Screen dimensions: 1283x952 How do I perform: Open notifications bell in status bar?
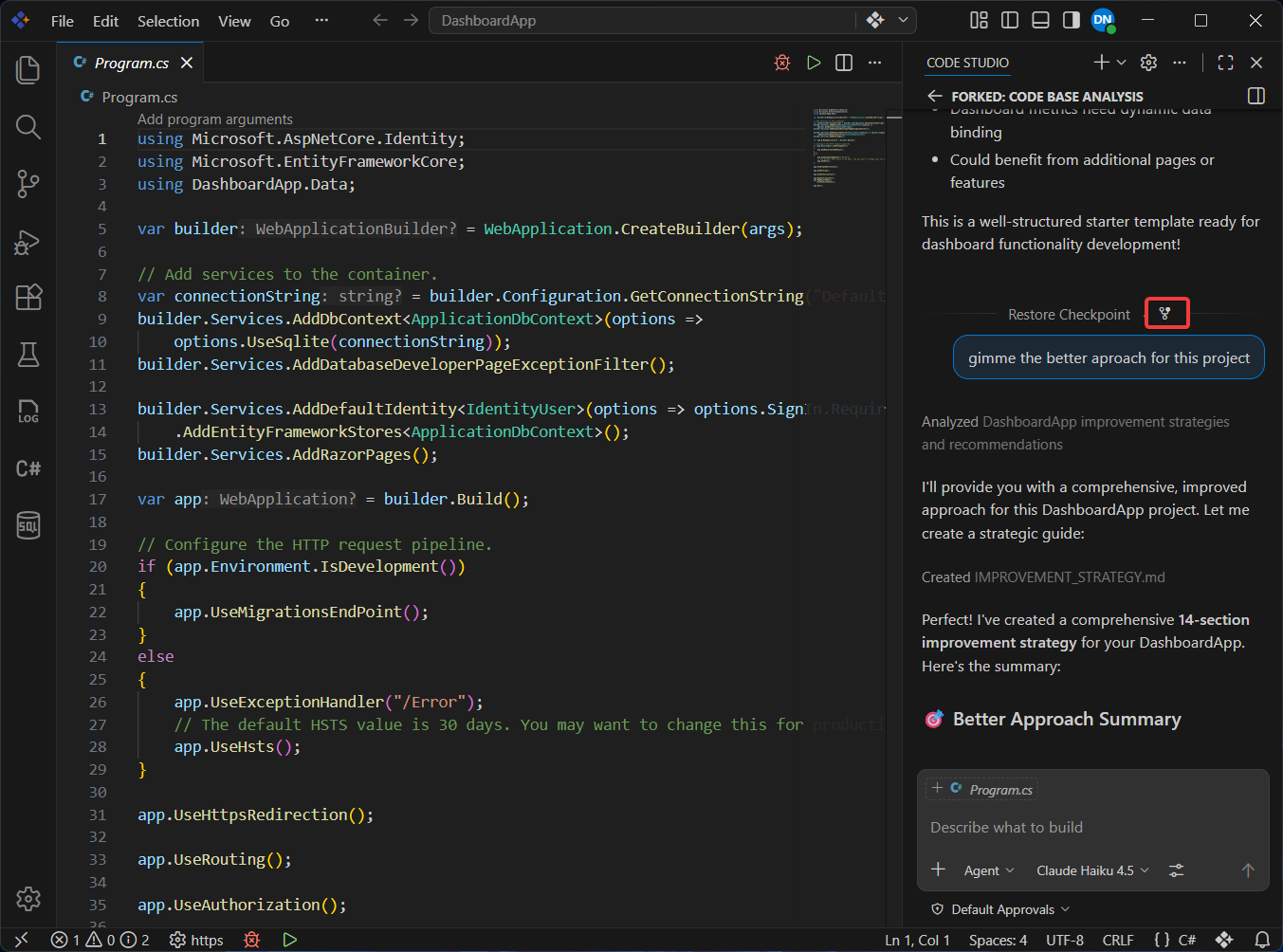pyautogui.click(x=1262, y=940)
